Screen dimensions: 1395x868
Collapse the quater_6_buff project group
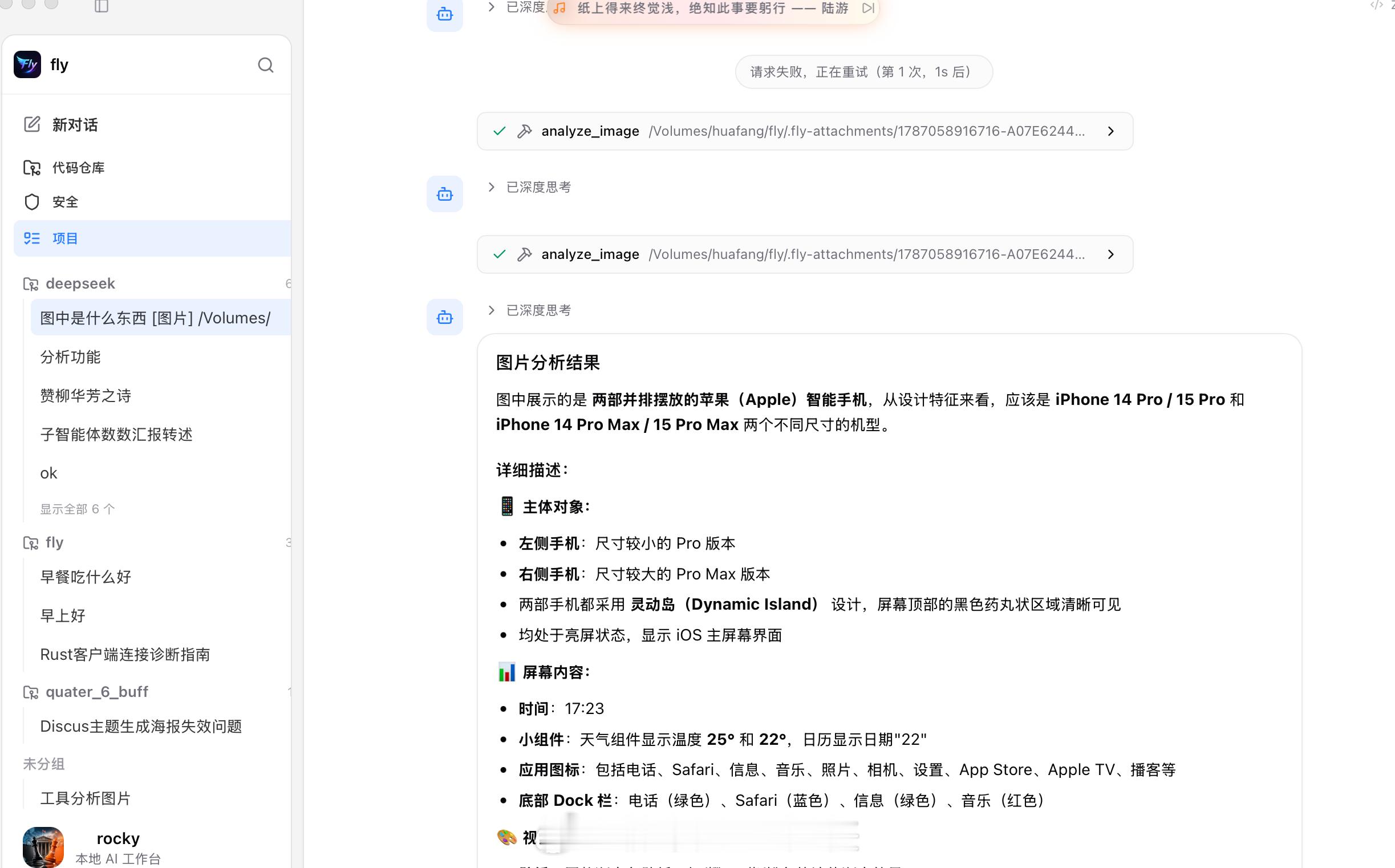point(96,692)
